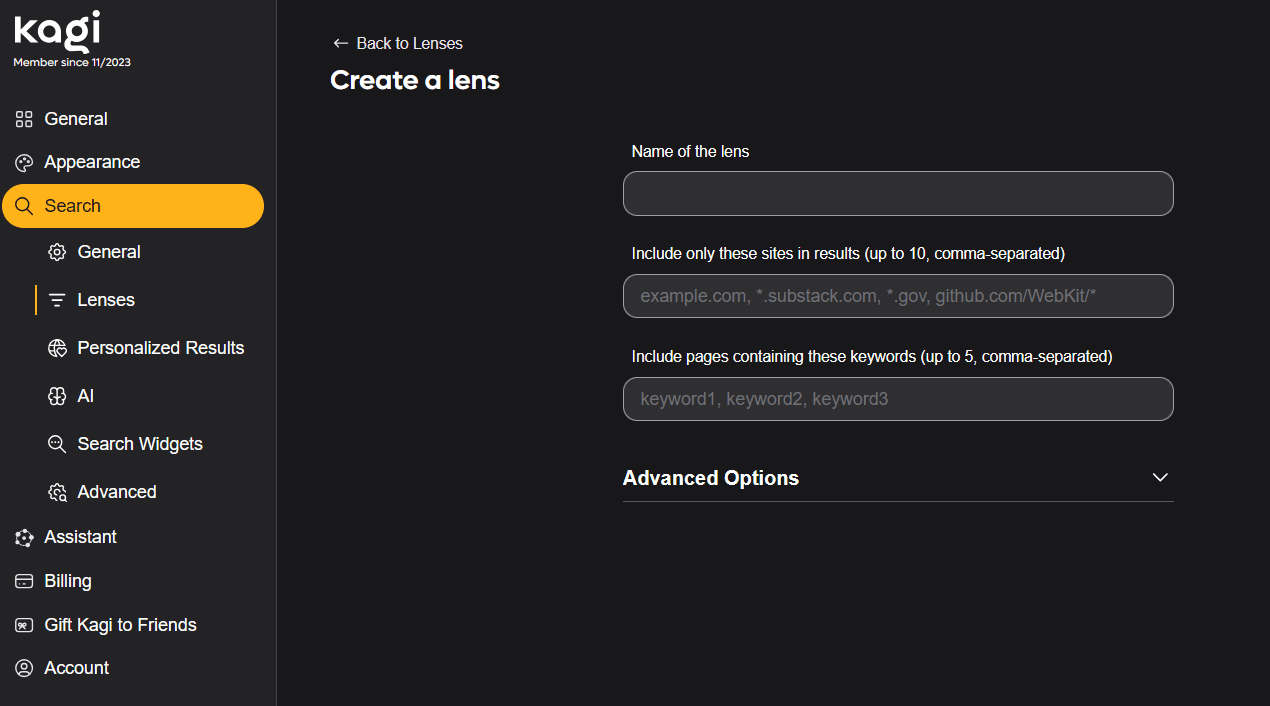Expand the Advanced Options section

710,478
